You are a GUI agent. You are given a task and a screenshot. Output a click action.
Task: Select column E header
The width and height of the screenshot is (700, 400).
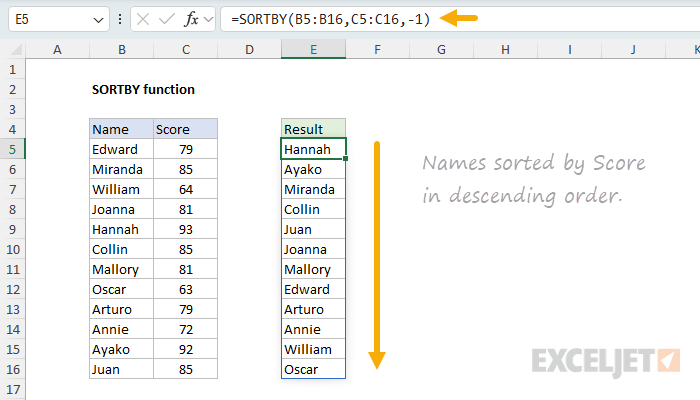tap(313, 50)
